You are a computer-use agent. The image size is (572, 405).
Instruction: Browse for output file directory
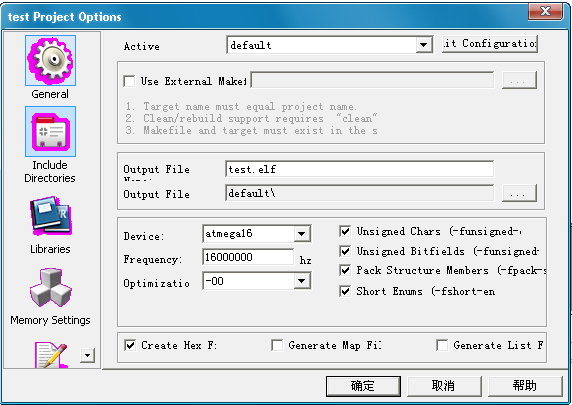[x=519, y=193]
